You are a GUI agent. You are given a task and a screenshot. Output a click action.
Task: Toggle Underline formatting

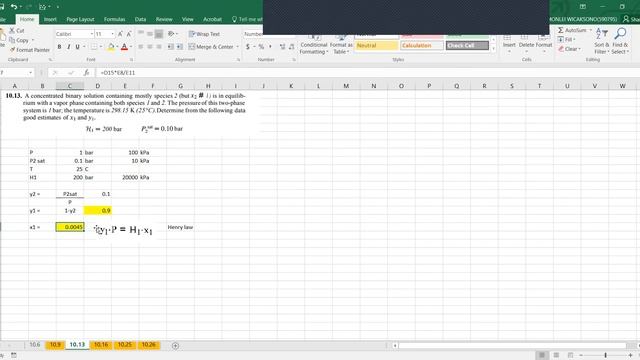point(77,47)
